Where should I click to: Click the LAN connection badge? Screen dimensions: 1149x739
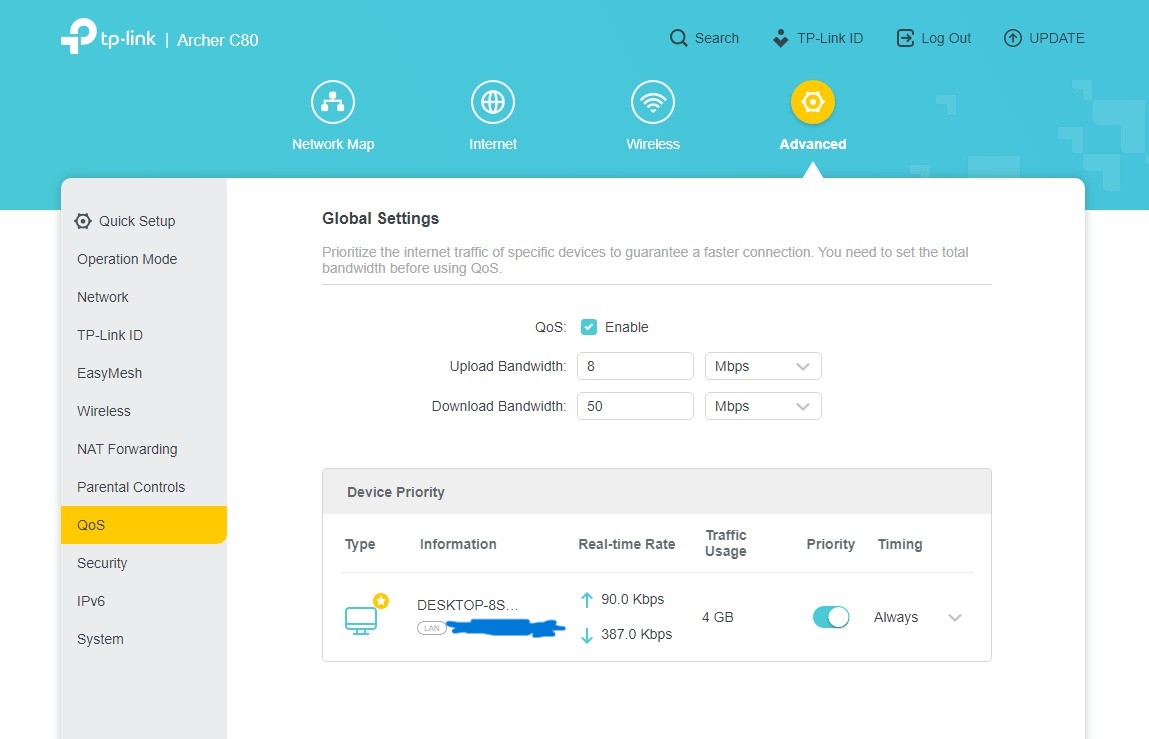[432, 628]
